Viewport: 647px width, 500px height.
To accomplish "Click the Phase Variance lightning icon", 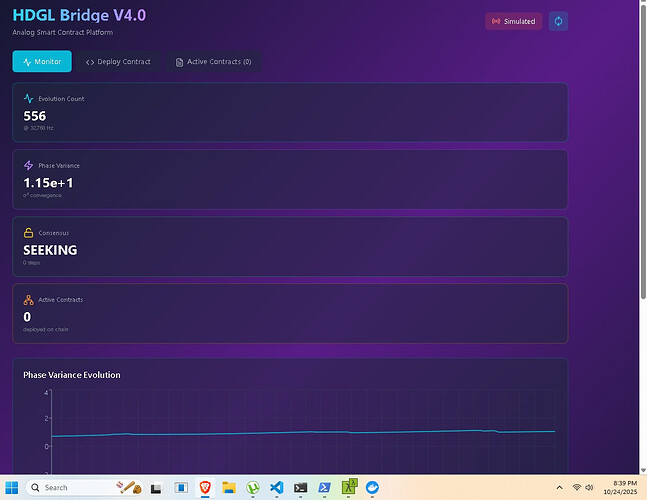I will [29, 165].
